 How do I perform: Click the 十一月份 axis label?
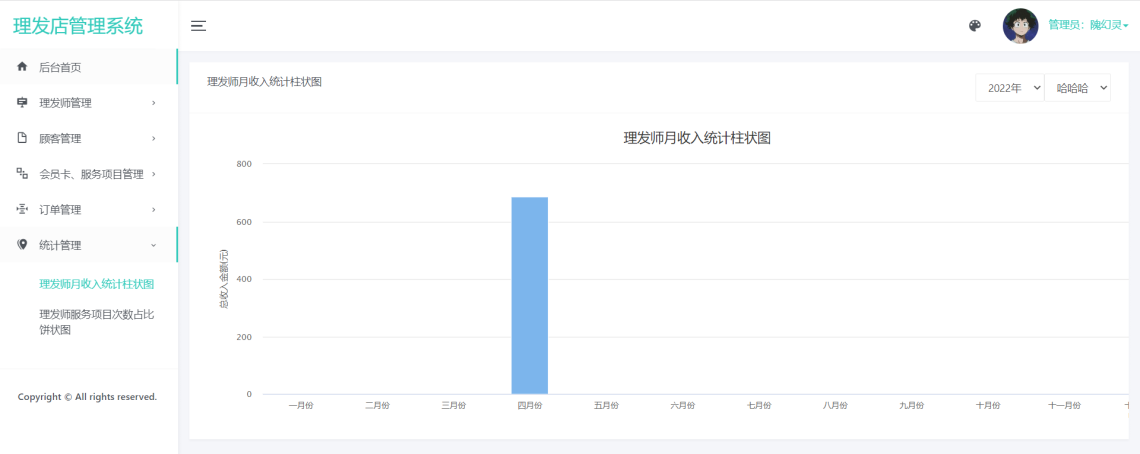coord(1064,406)
